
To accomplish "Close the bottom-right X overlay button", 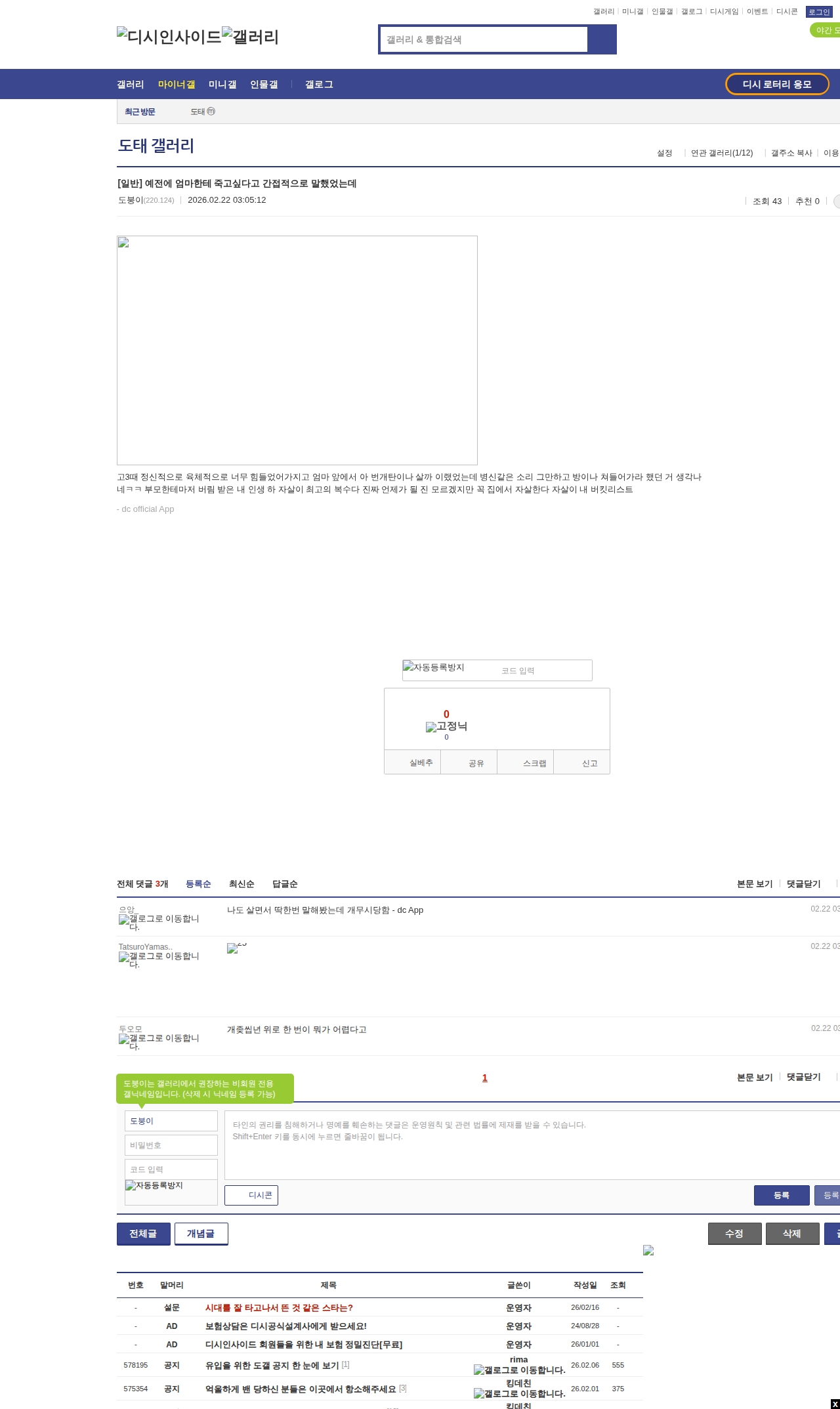I will [835, 1404].
